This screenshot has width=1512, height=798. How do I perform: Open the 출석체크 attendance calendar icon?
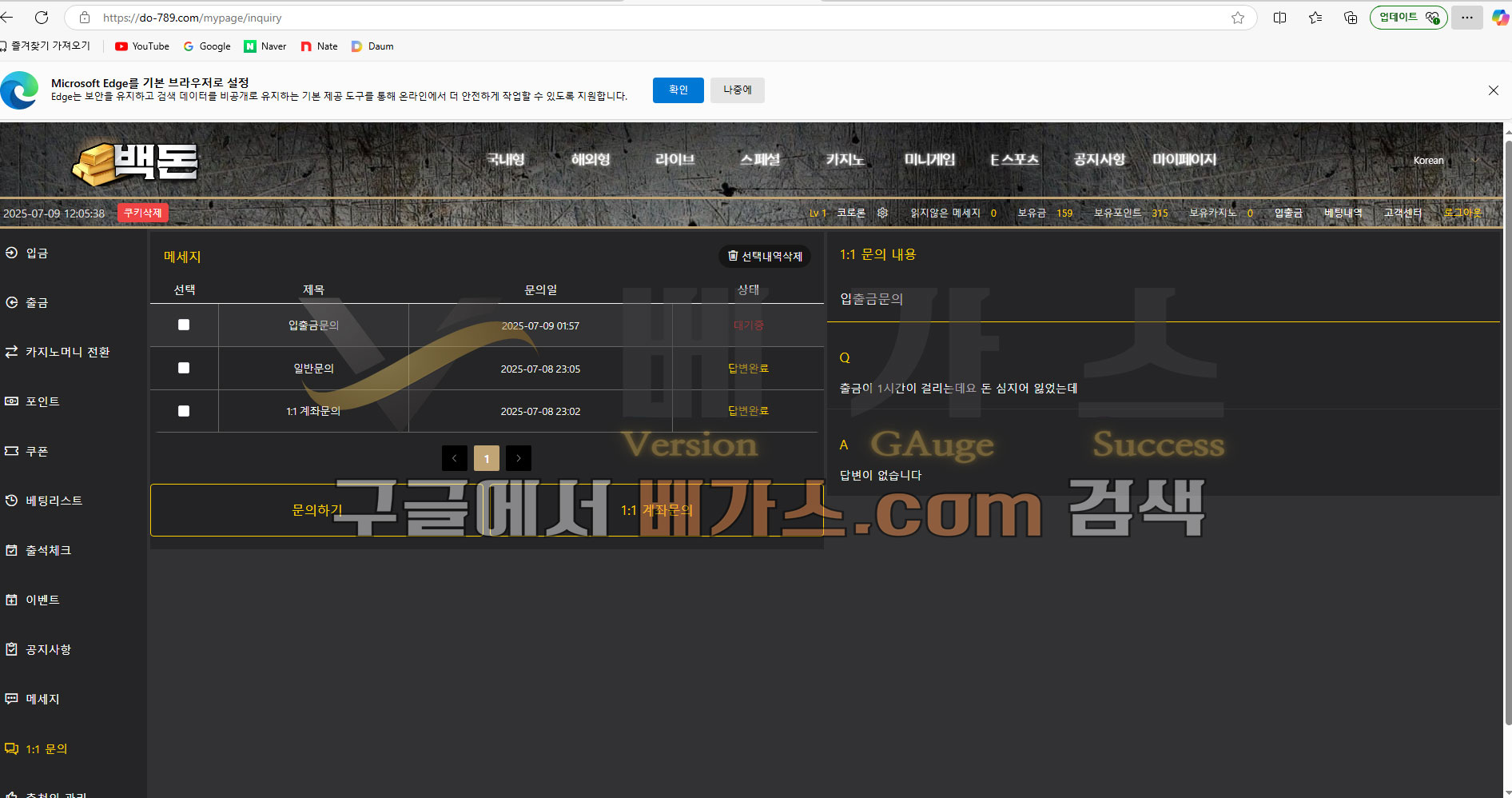tap(11, 550)
